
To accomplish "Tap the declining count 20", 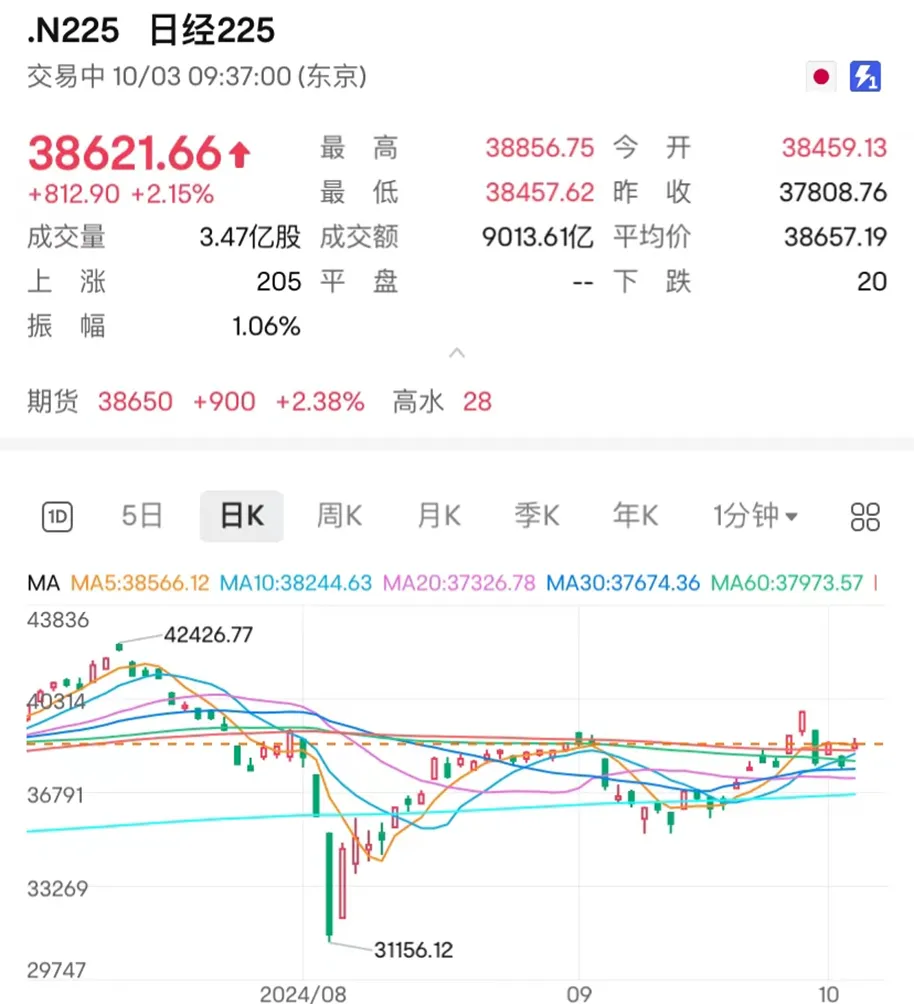I will pyautogui.click(x=872, y=282).
